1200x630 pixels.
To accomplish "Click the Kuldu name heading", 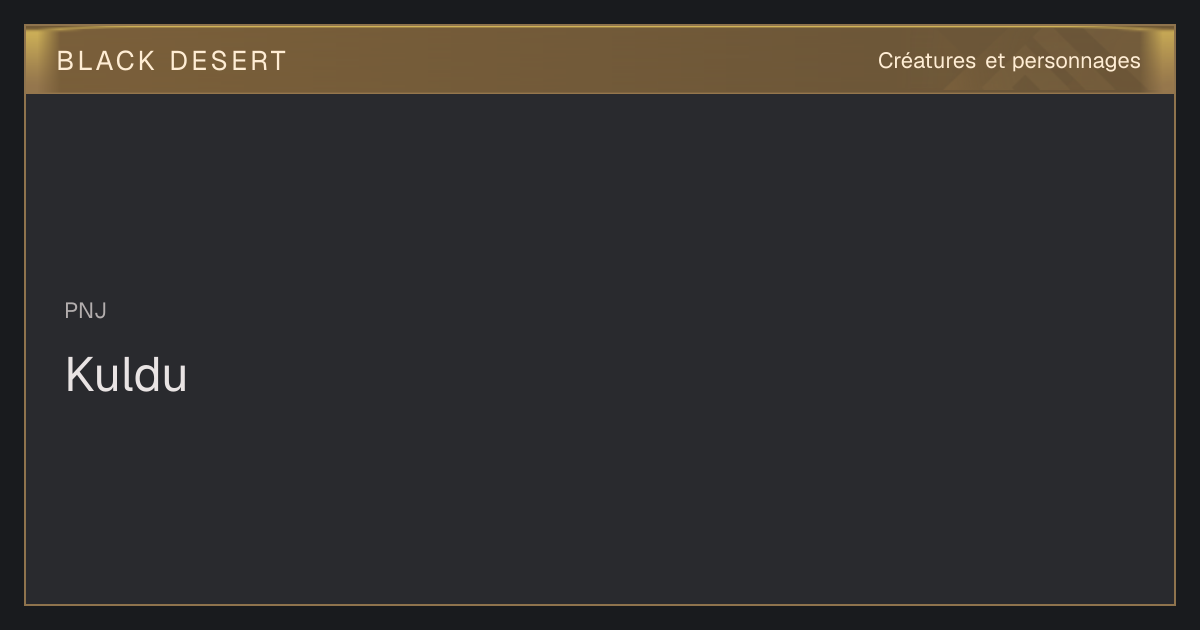I will (x=126, y=375).
